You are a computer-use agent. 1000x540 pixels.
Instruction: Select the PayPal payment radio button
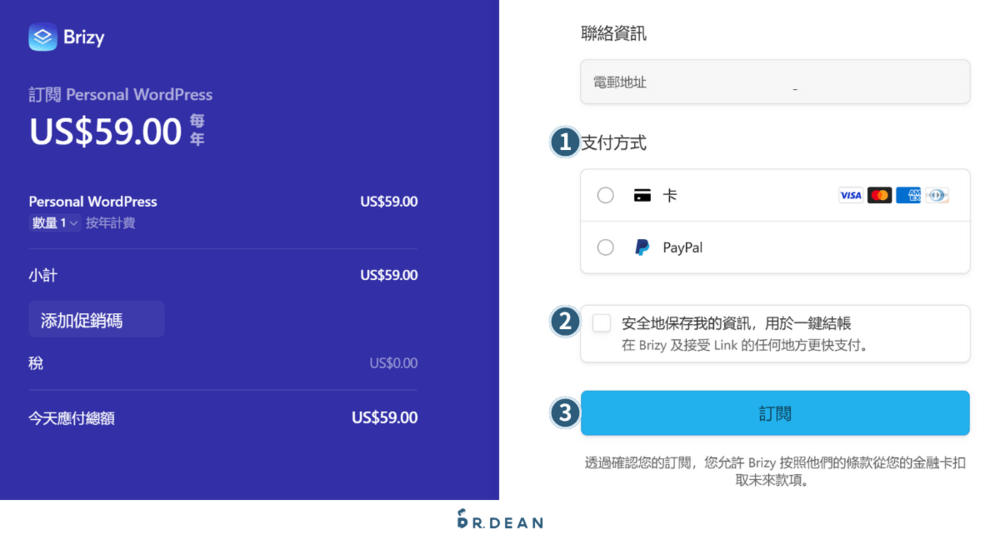[x=605, y=247]
